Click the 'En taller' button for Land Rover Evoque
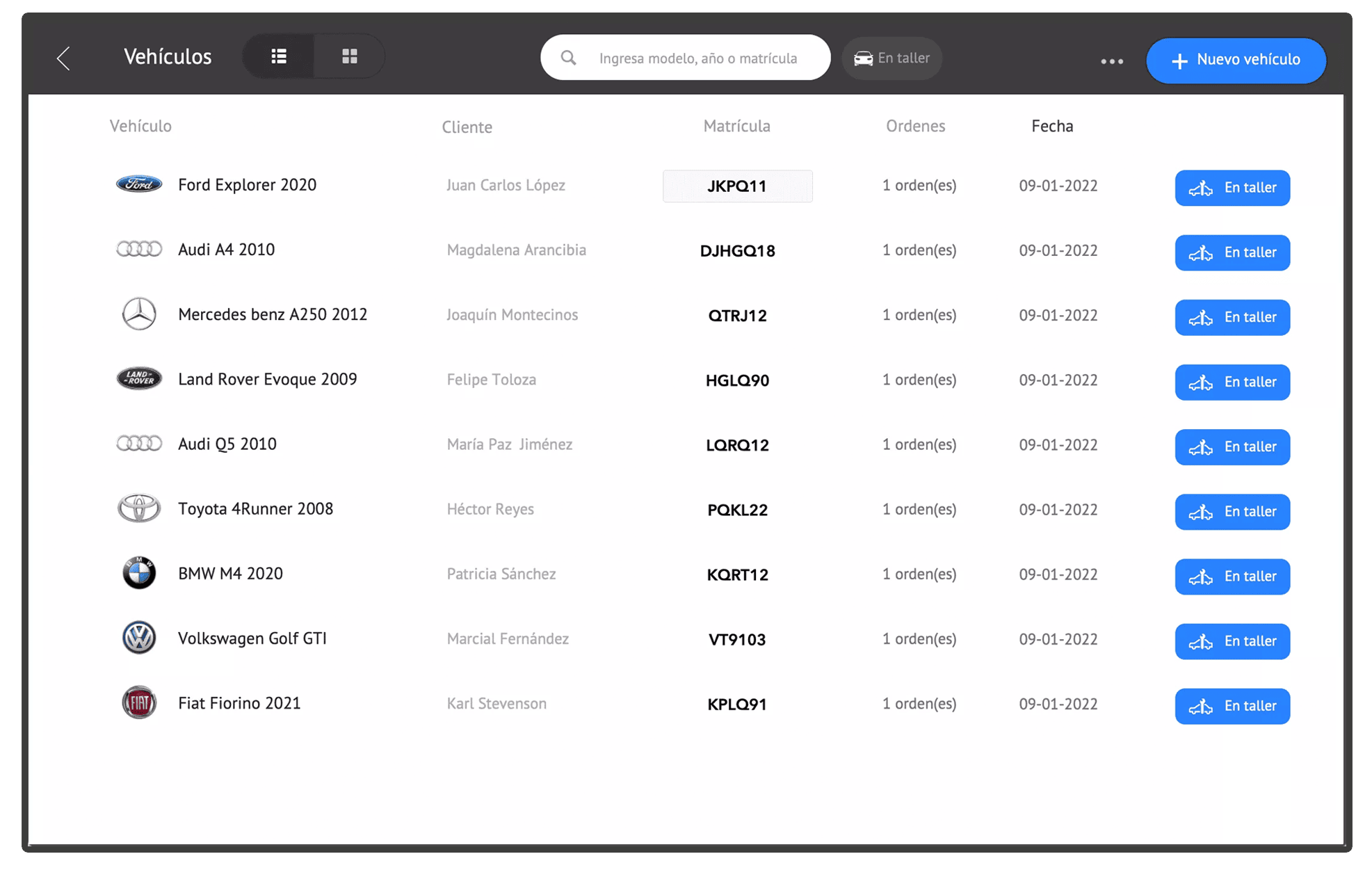Image resolution: width=1372 pixels, height=870 pixels. pyautogui.click(x=1232, y=382)
